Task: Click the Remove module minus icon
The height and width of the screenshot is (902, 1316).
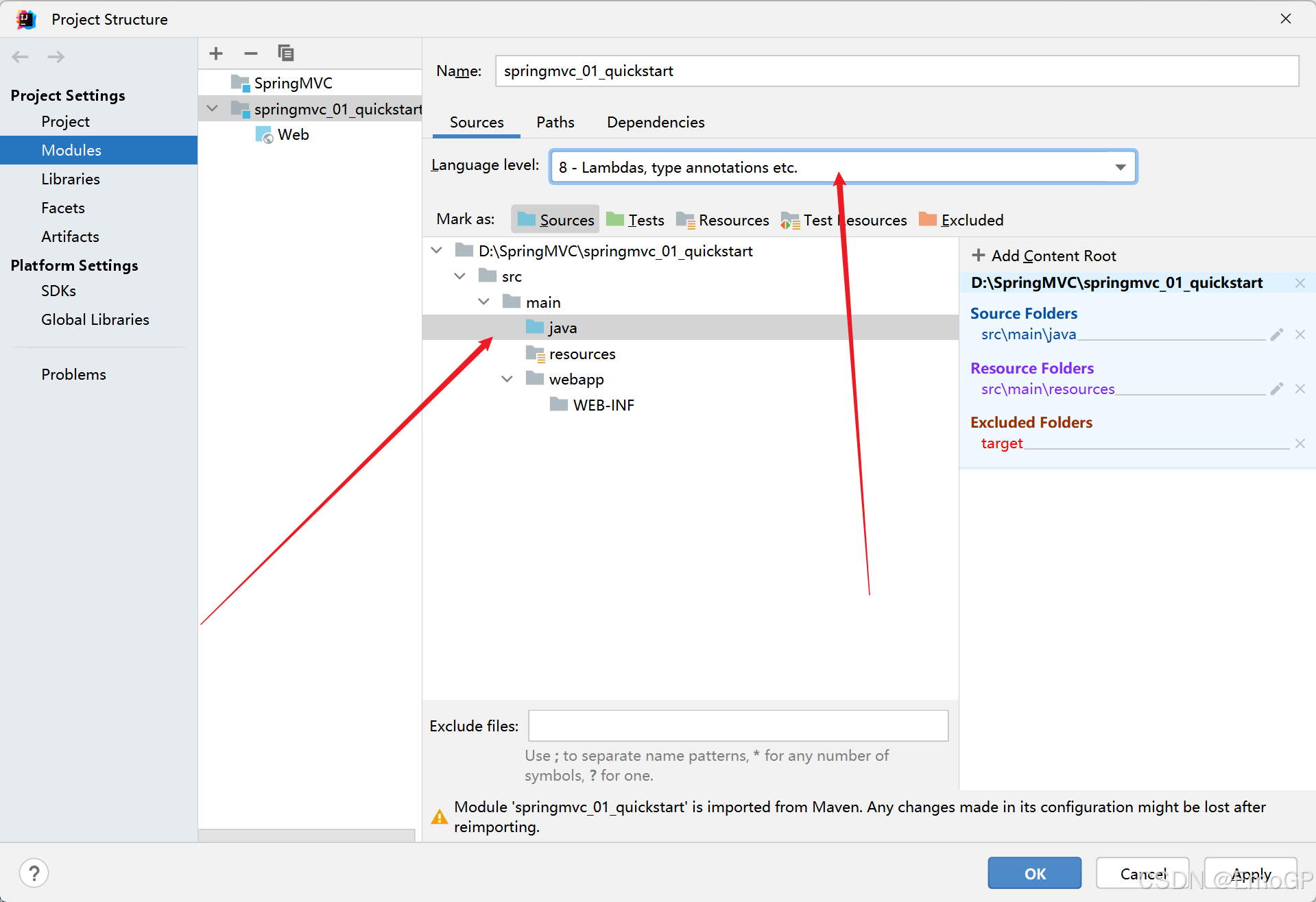Action: pos(251,53)
